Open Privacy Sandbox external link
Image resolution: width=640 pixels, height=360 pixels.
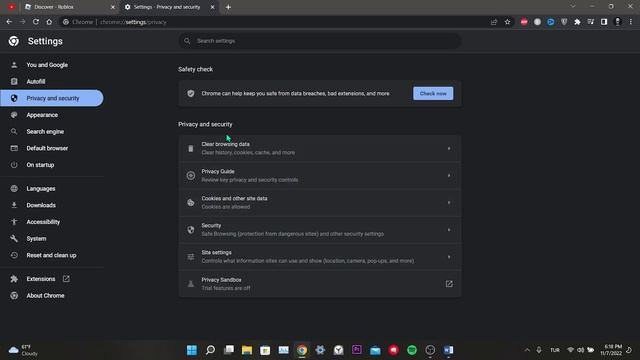449,284
